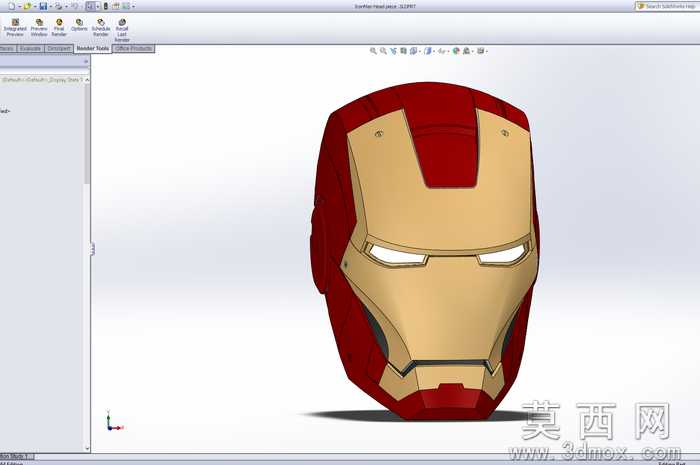Click the Previous View icon

point(393,51)
